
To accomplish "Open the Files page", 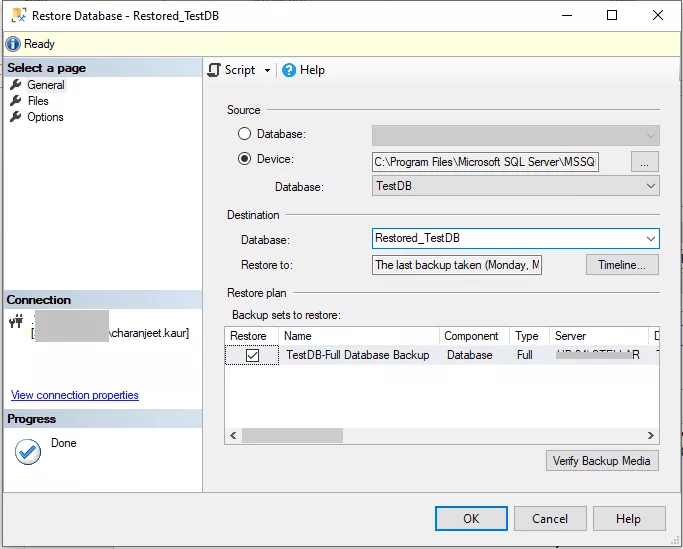I will [x=38, y=101].
